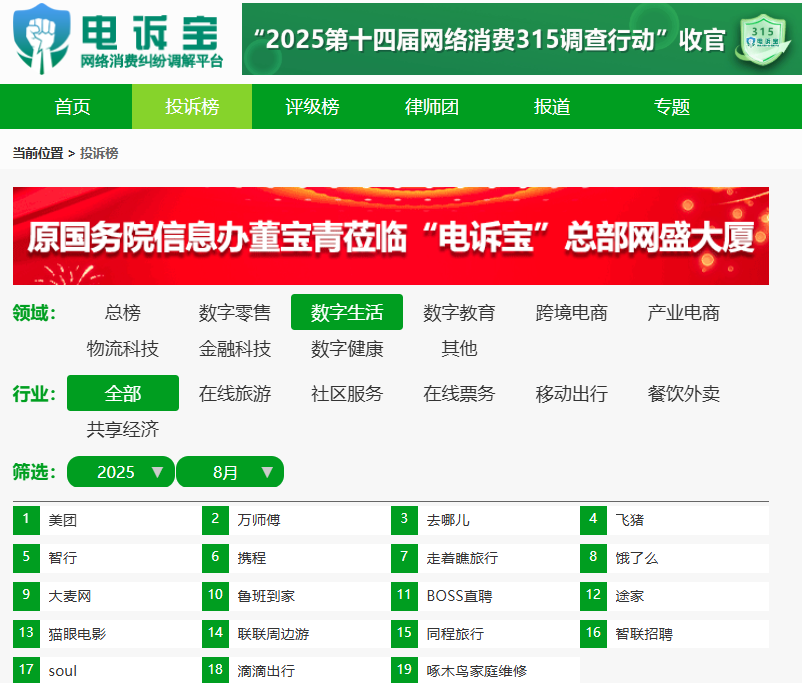The image size is (802, 683).
Task: Open rank 19 啄木鸟家庭维修 entry
Action: (485, 670)
